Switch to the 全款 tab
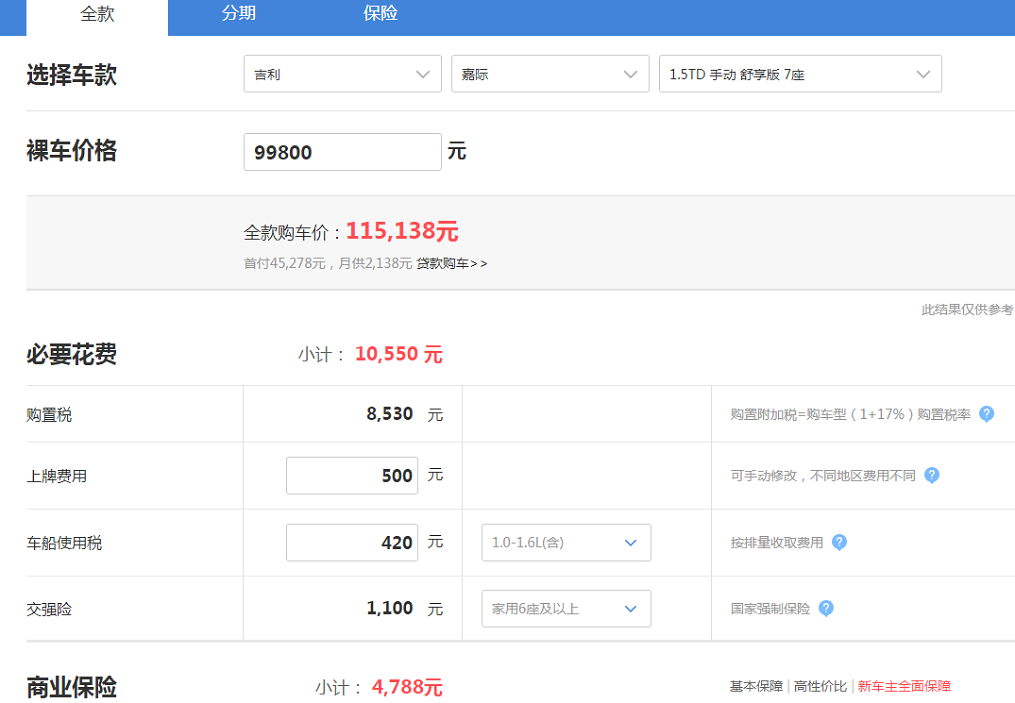This screenshot has height=703, width=1015. [97, 16]
